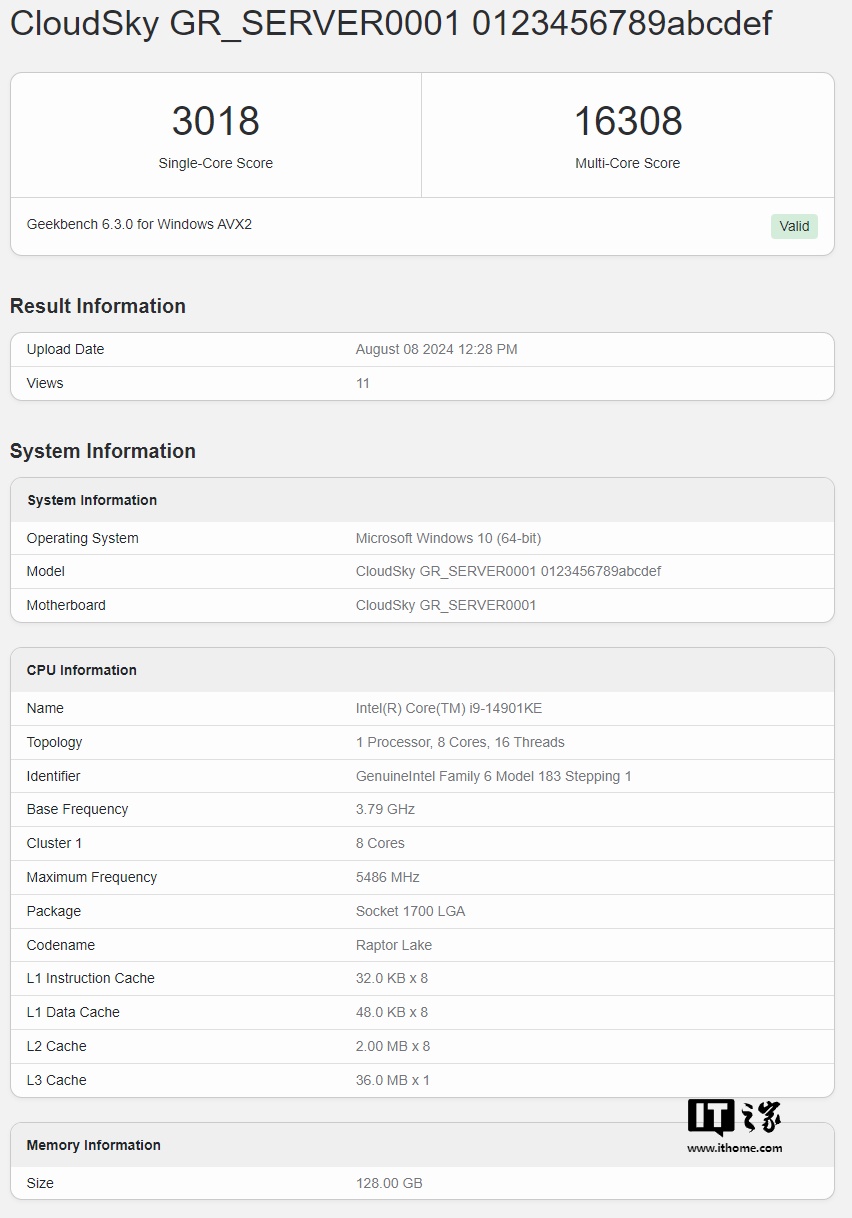Click the Topology row value
The width and height of the screenshot is (852, 1218).
pyautogui.click(x=460, y=742)
